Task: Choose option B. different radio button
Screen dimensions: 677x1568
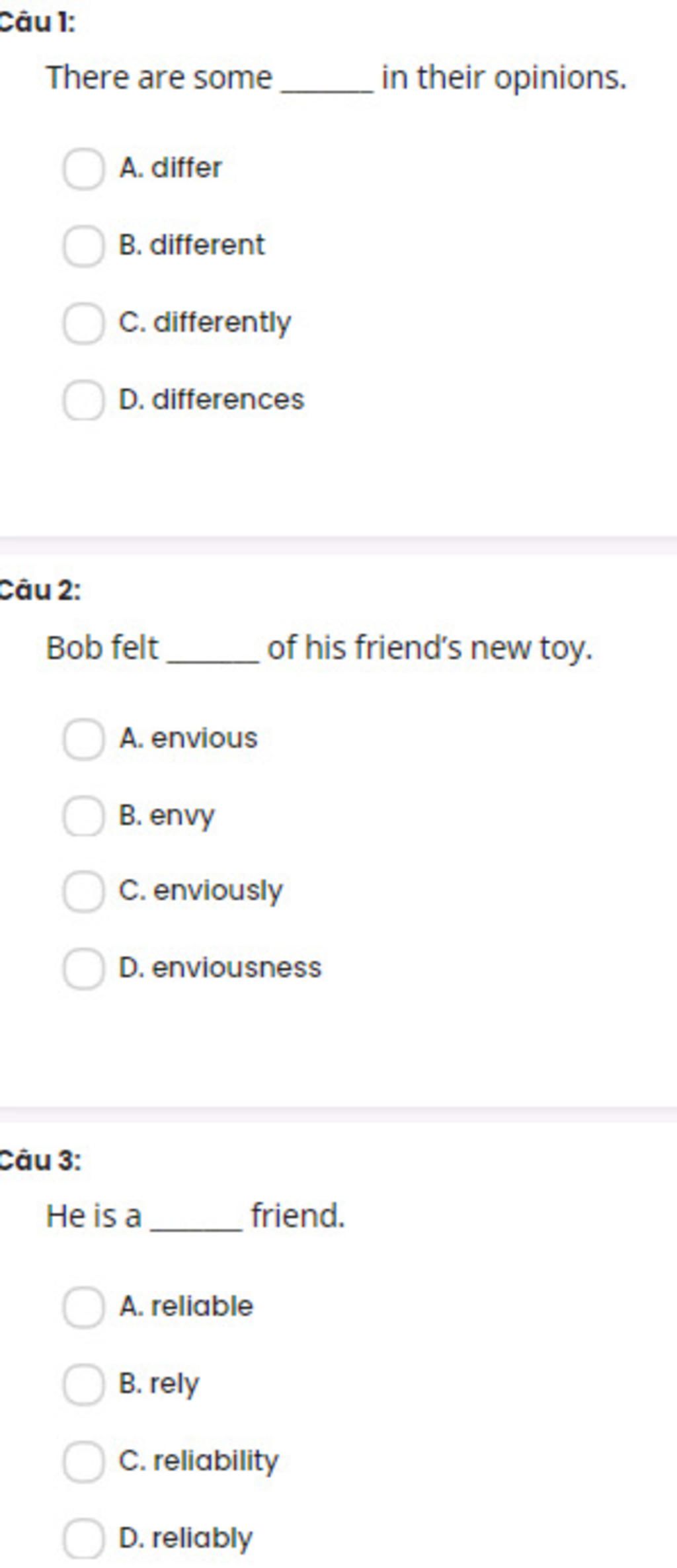Action: 83,246
